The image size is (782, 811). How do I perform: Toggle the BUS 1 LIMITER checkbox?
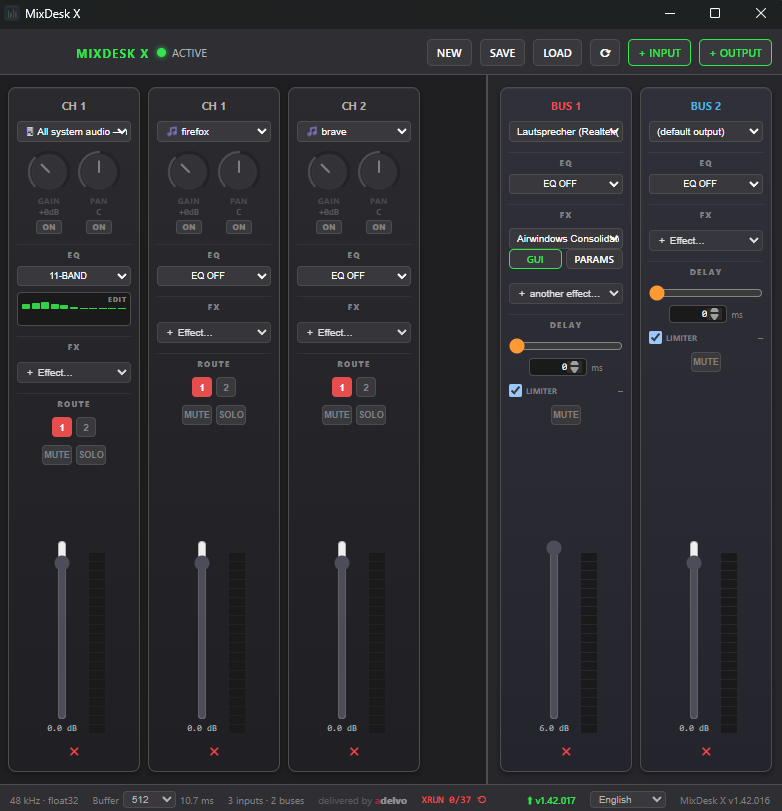click(515, 391)
